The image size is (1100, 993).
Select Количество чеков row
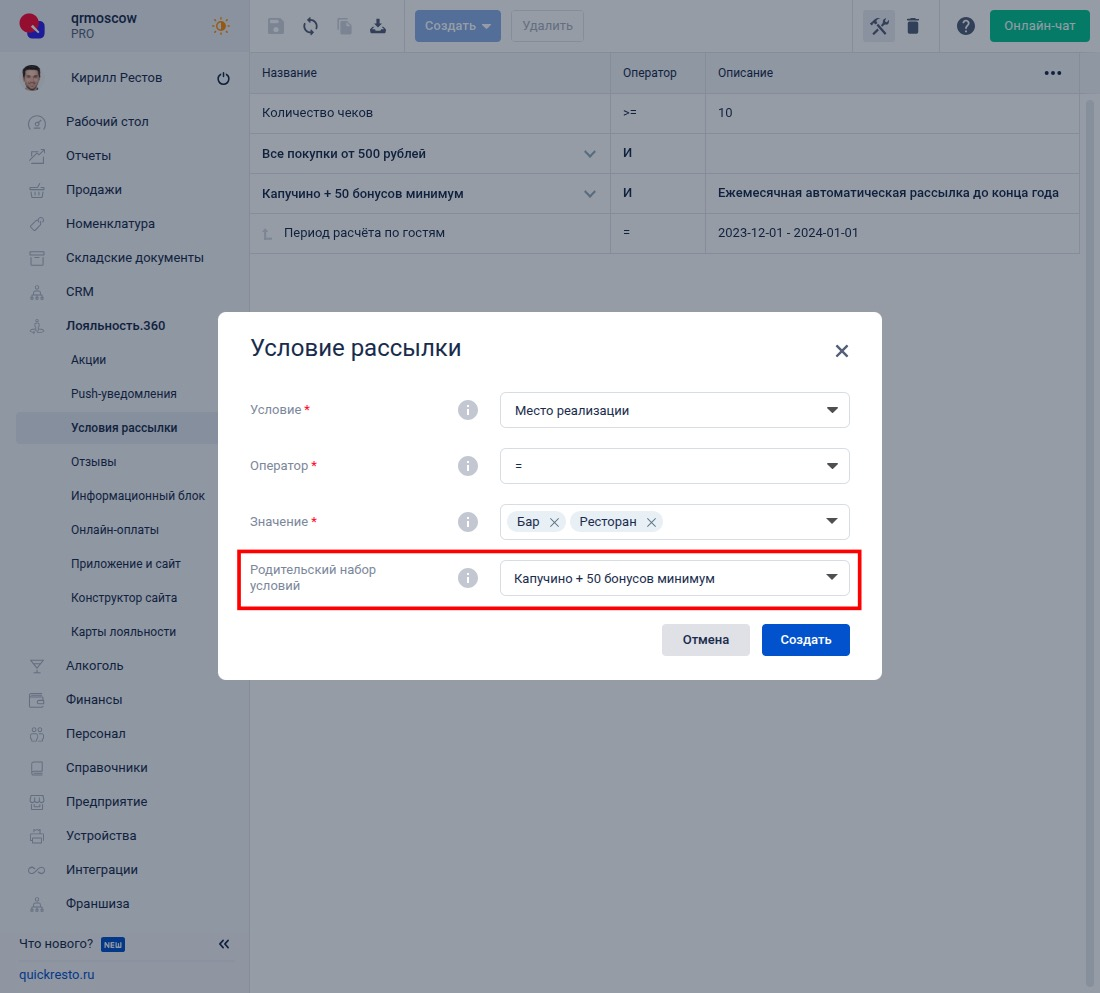point(664,113)
